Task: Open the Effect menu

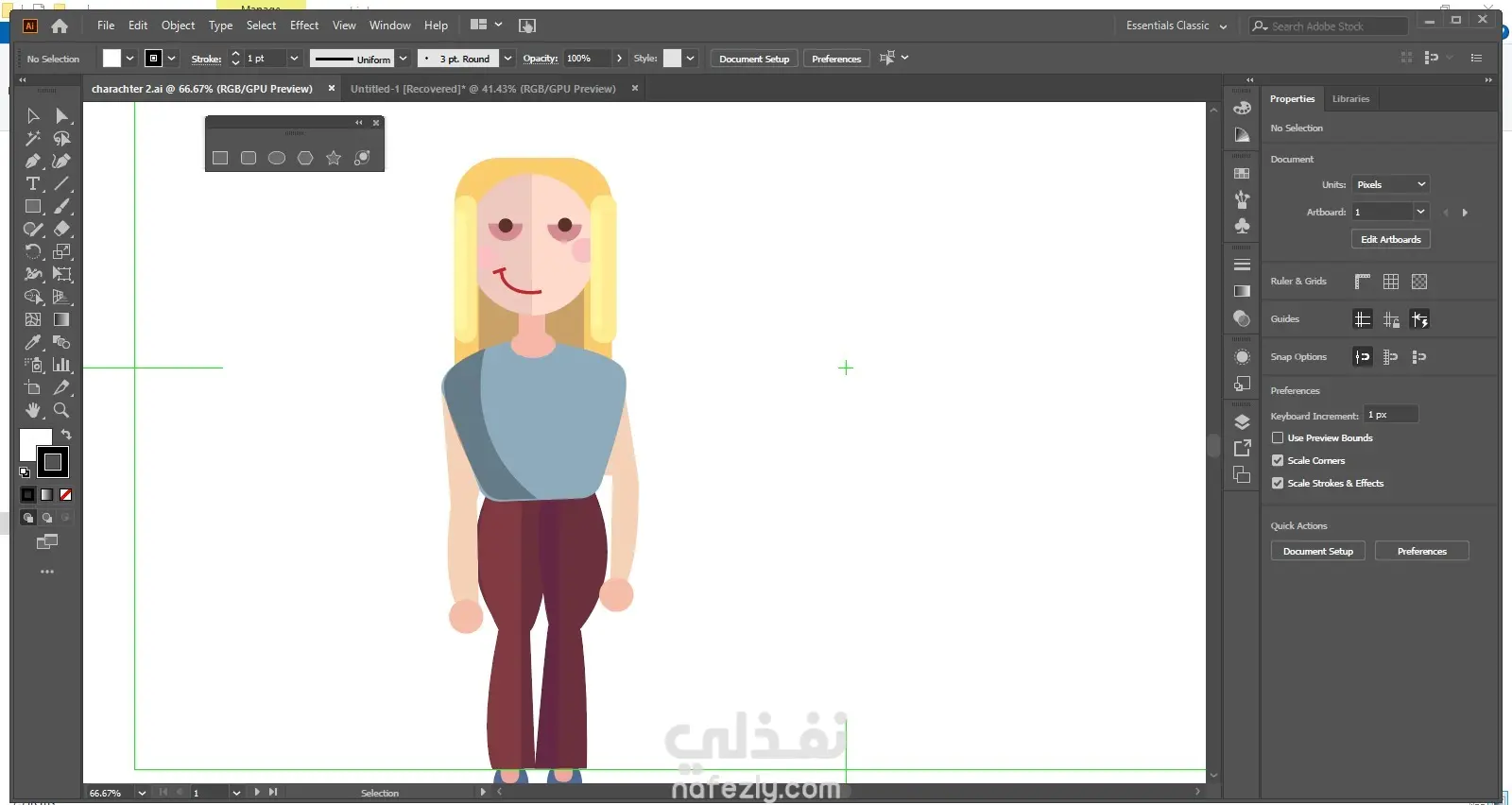Action: [303, 26]
